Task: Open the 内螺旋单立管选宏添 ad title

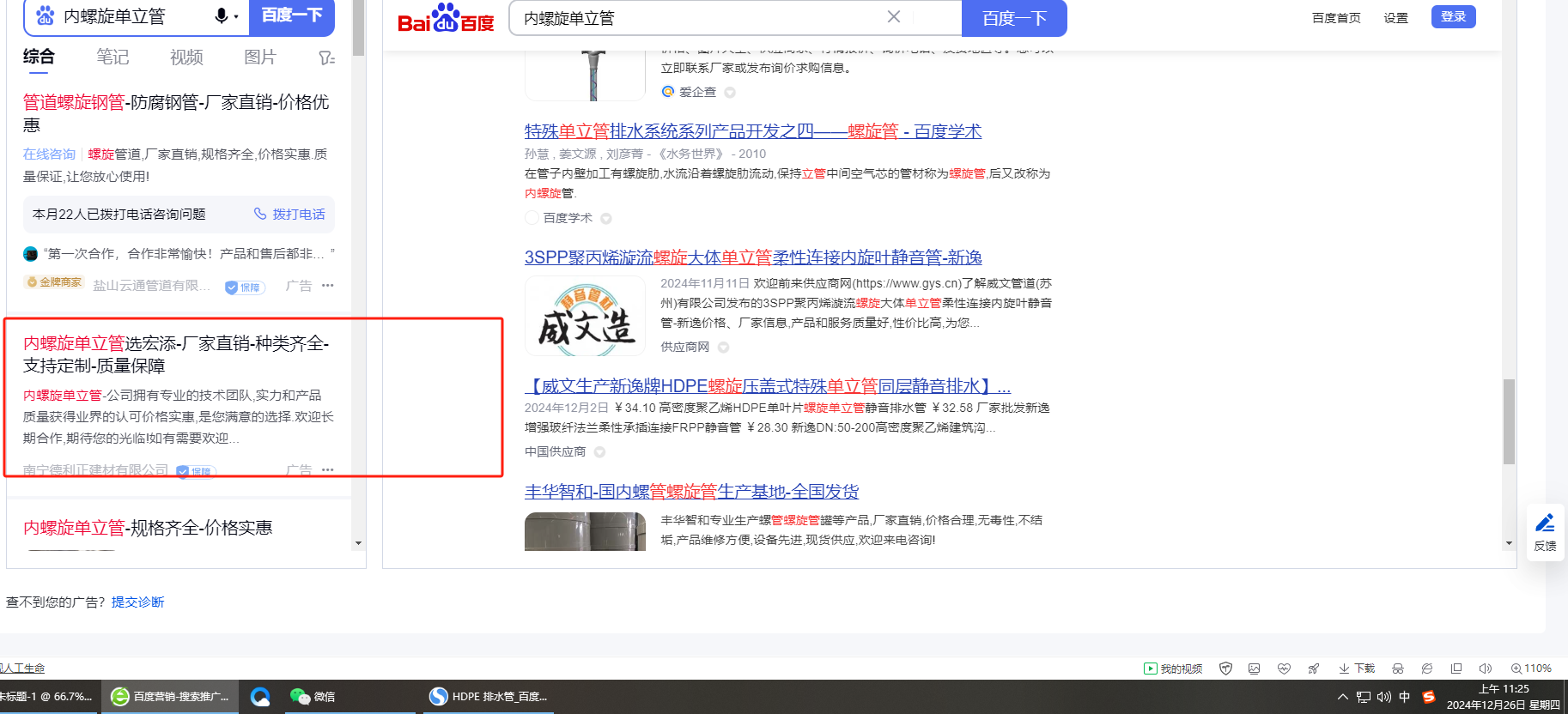Action: click(176, 354)
